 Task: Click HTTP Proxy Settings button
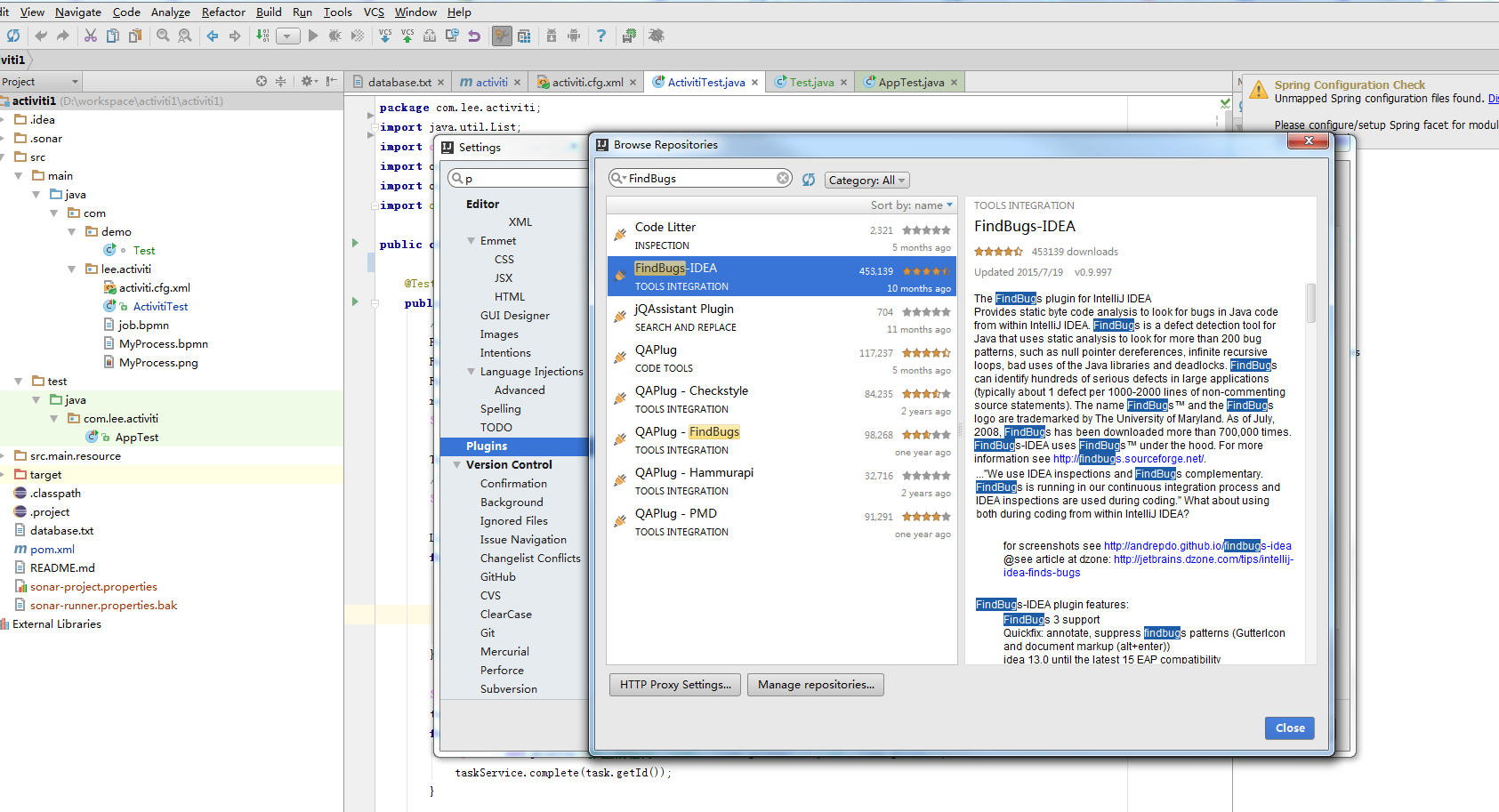675,685
